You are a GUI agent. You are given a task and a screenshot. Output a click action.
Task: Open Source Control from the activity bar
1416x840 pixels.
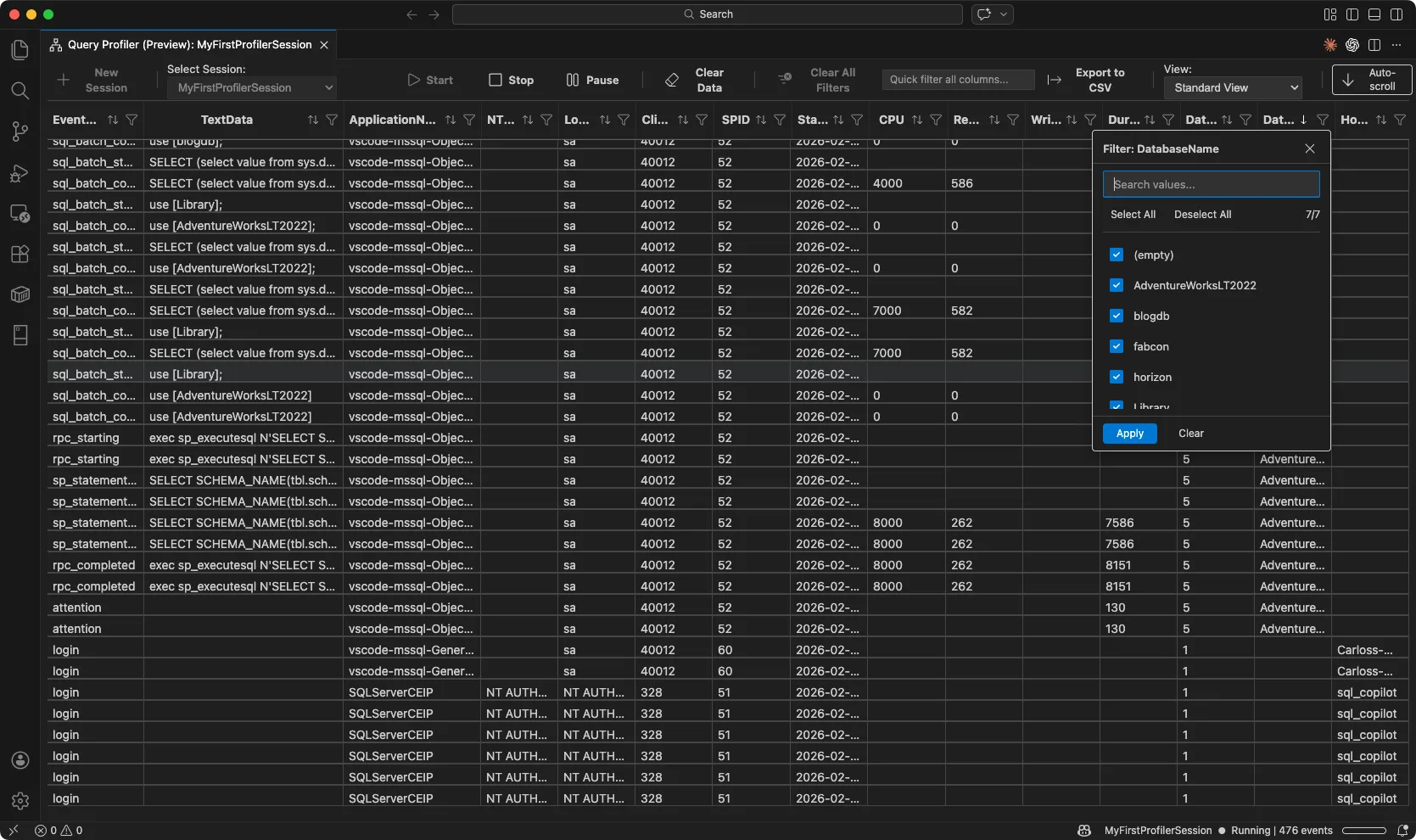click(20, 132)
